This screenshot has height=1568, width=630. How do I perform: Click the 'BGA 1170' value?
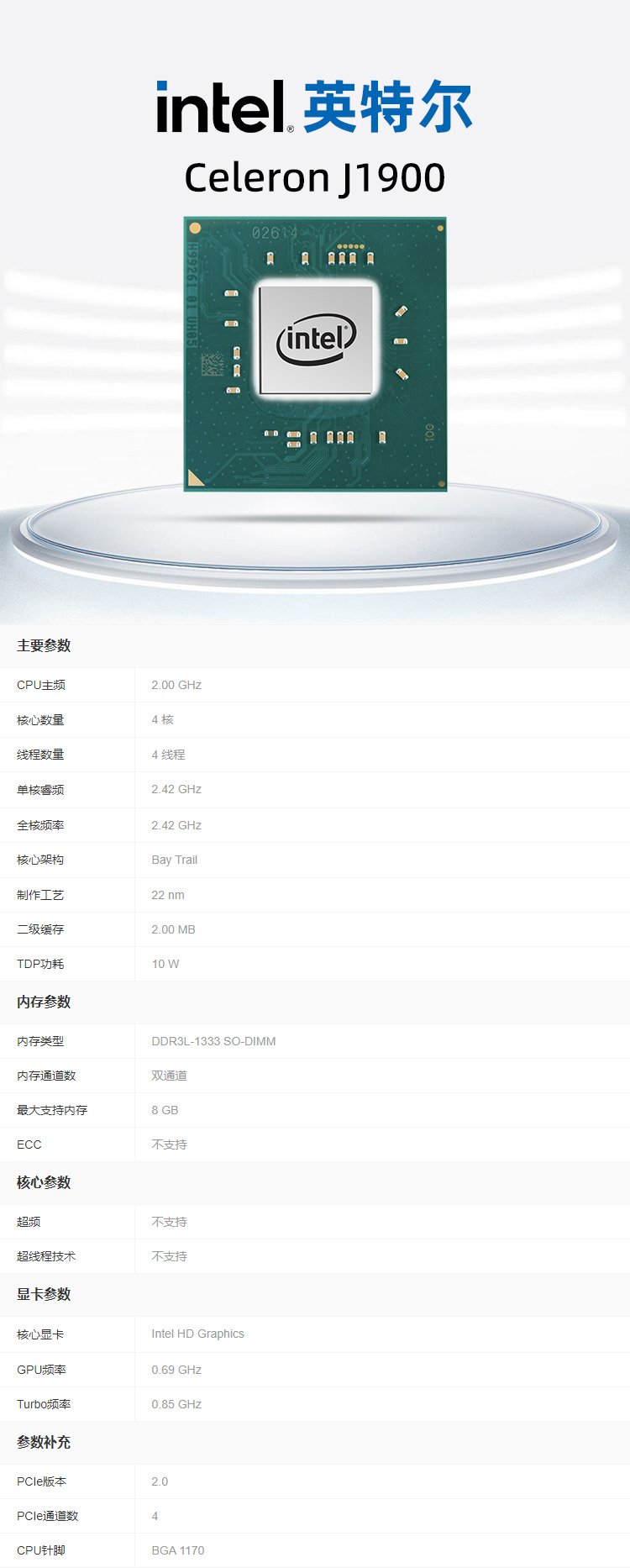coord(178,1550)
